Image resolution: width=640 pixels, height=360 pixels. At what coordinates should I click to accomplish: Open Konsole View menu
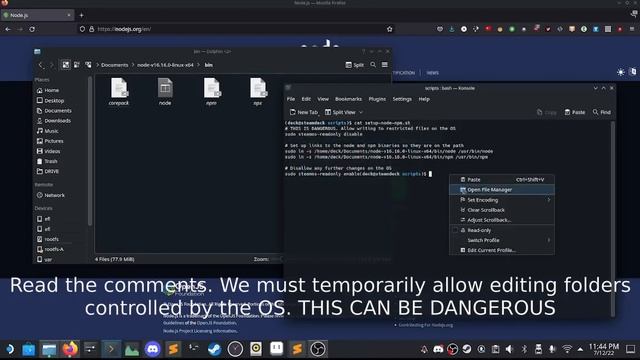[323, 99]
